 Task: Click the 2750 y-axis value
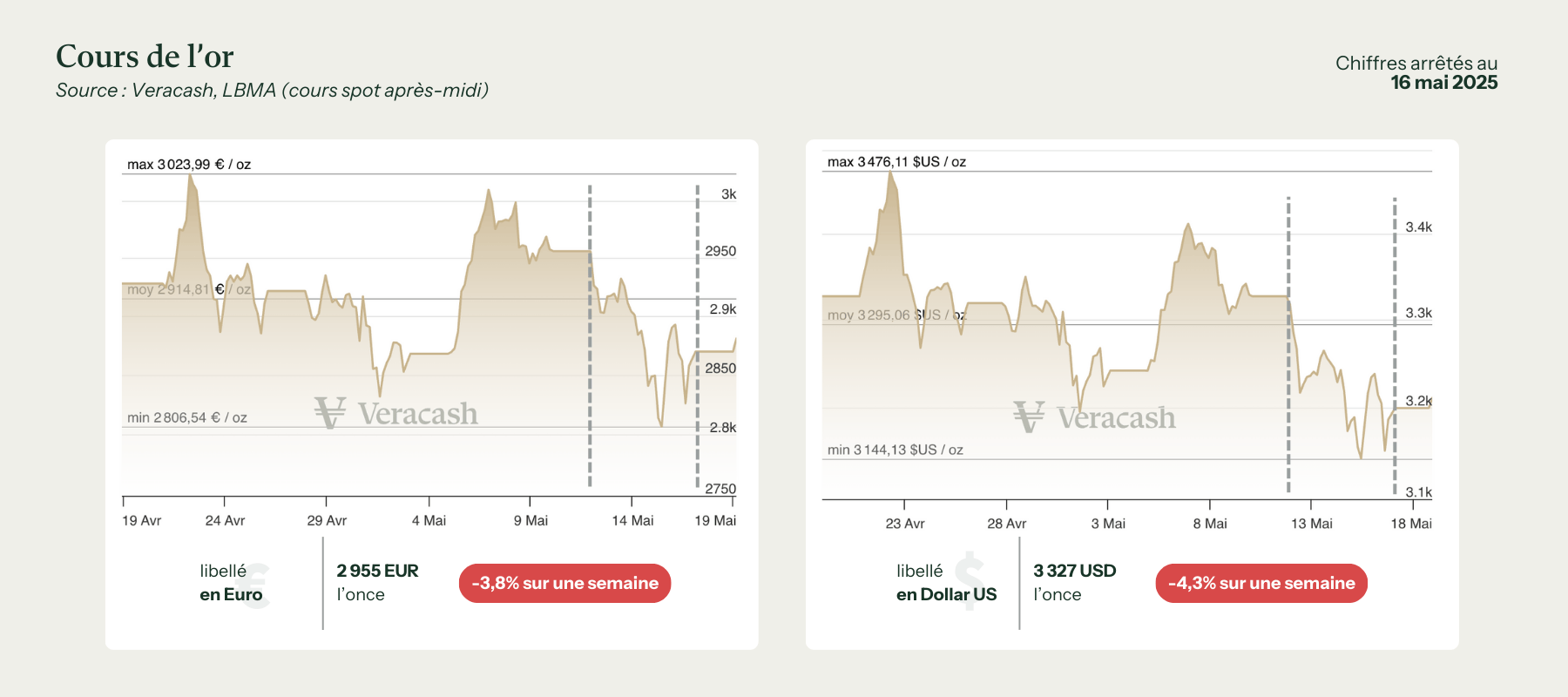point(720,489)
